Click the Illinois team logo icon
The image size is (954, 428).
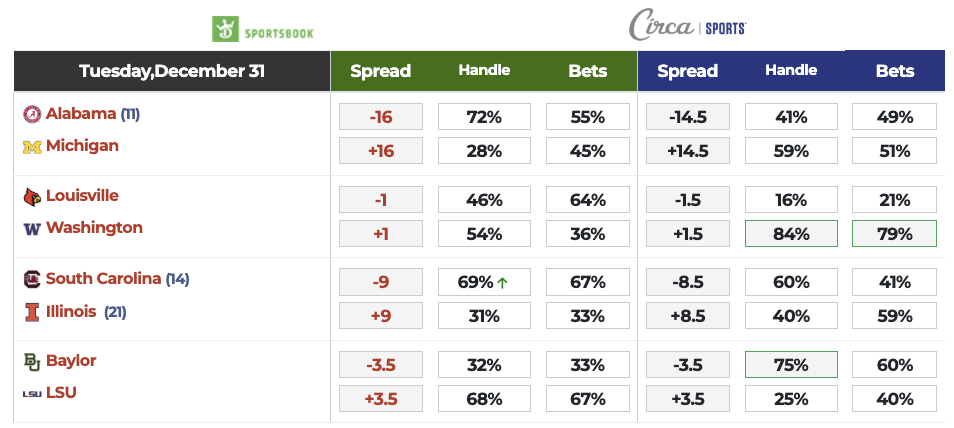pyautogui.click(x=31, y=312)
